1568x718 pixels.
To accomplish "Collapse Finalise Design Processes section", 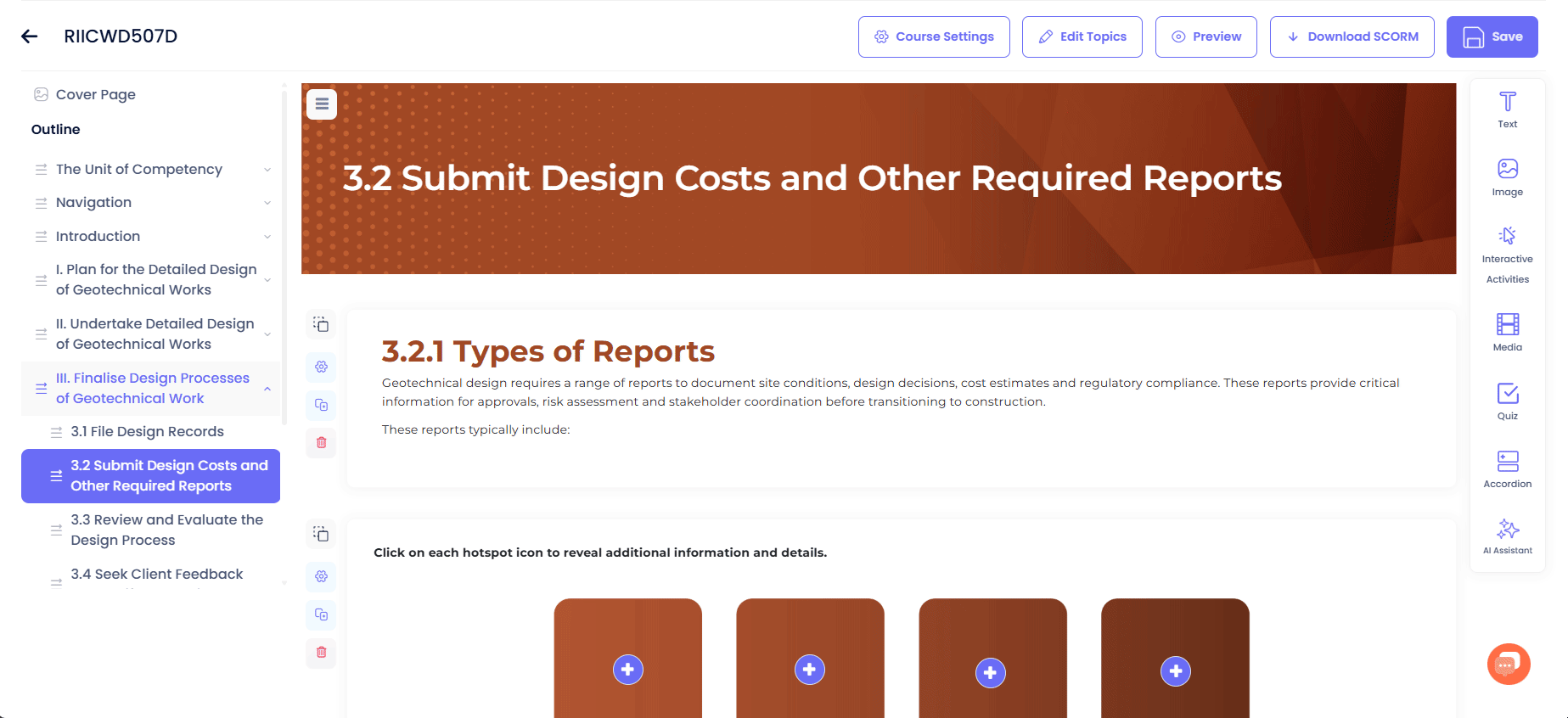I will point(267,389).
